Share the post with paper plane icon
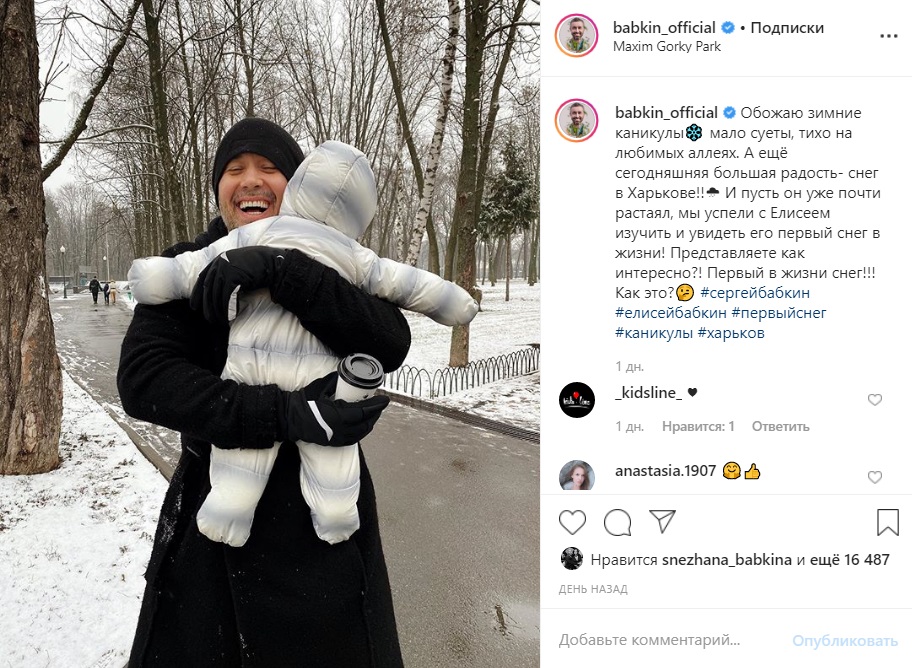 click(x=662, y=521)
